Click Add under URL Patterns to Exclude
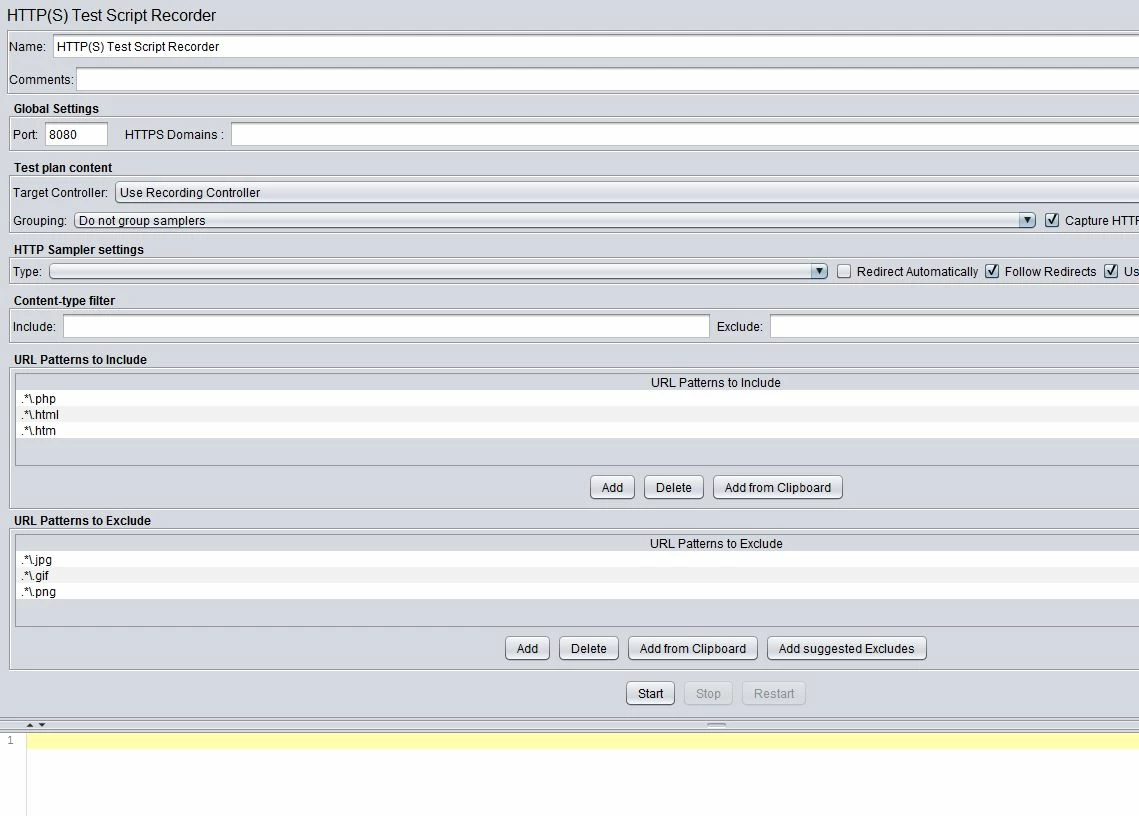Image resolution: width=1139 pixels, height=816 pixels. [x=527, y=649]
